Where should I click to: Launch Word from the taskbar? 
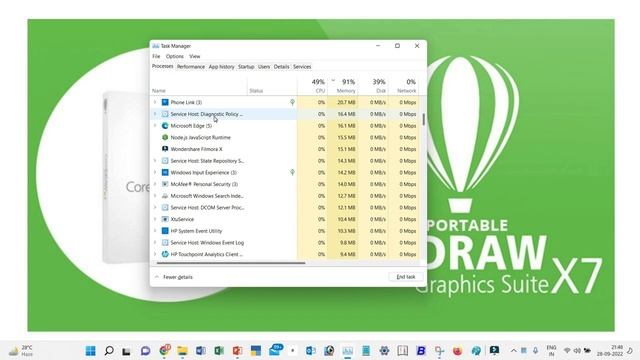point(200,351)
